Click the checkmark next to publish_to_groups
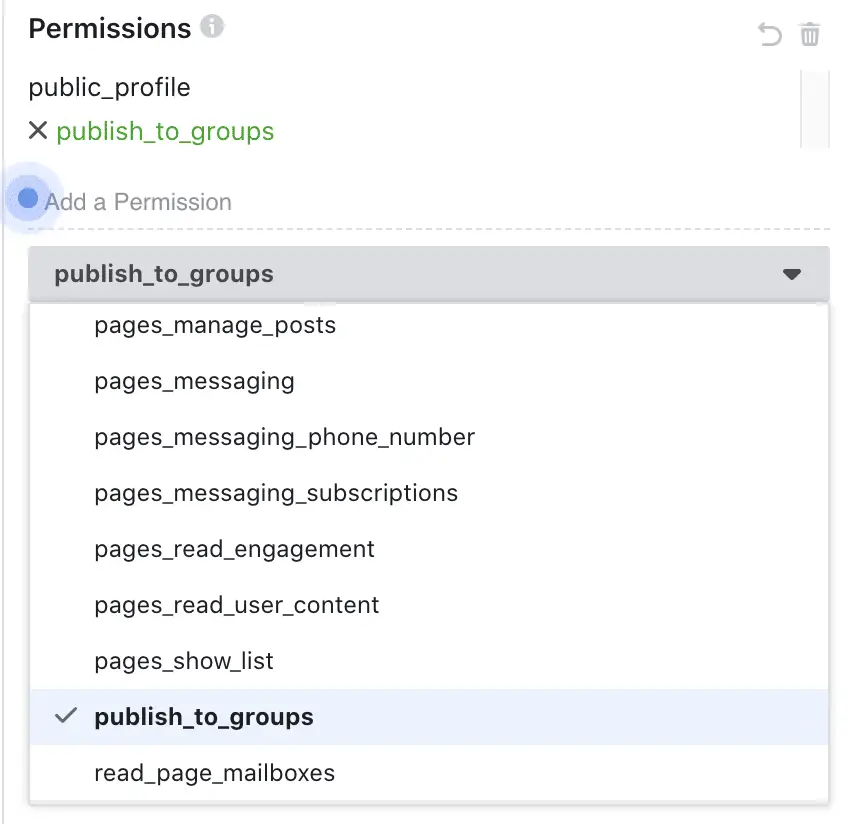This screenshot has width=848, height=824. [x=66, y=716]
